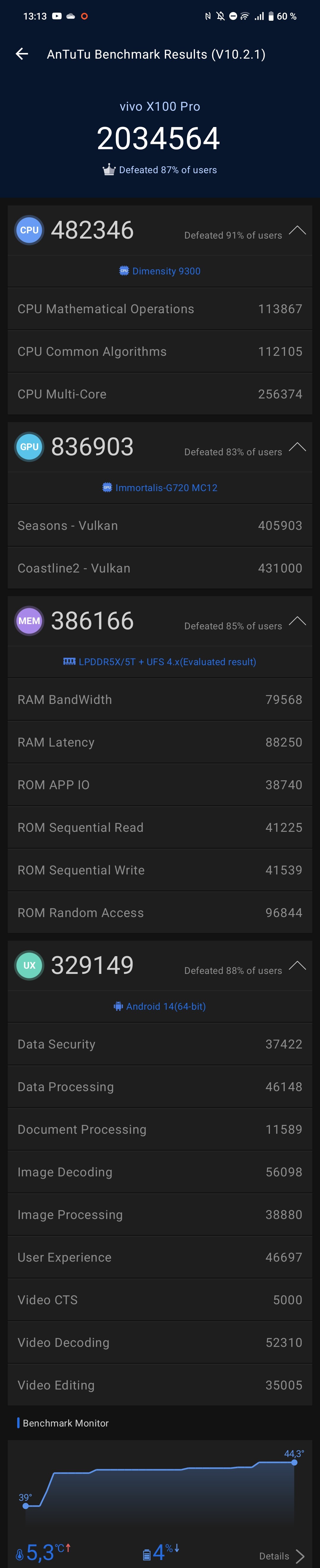The height and width of the screenshot is (1568, 320).
Task: Select the CPU Multi-Core row
Action: pos(160,394)
